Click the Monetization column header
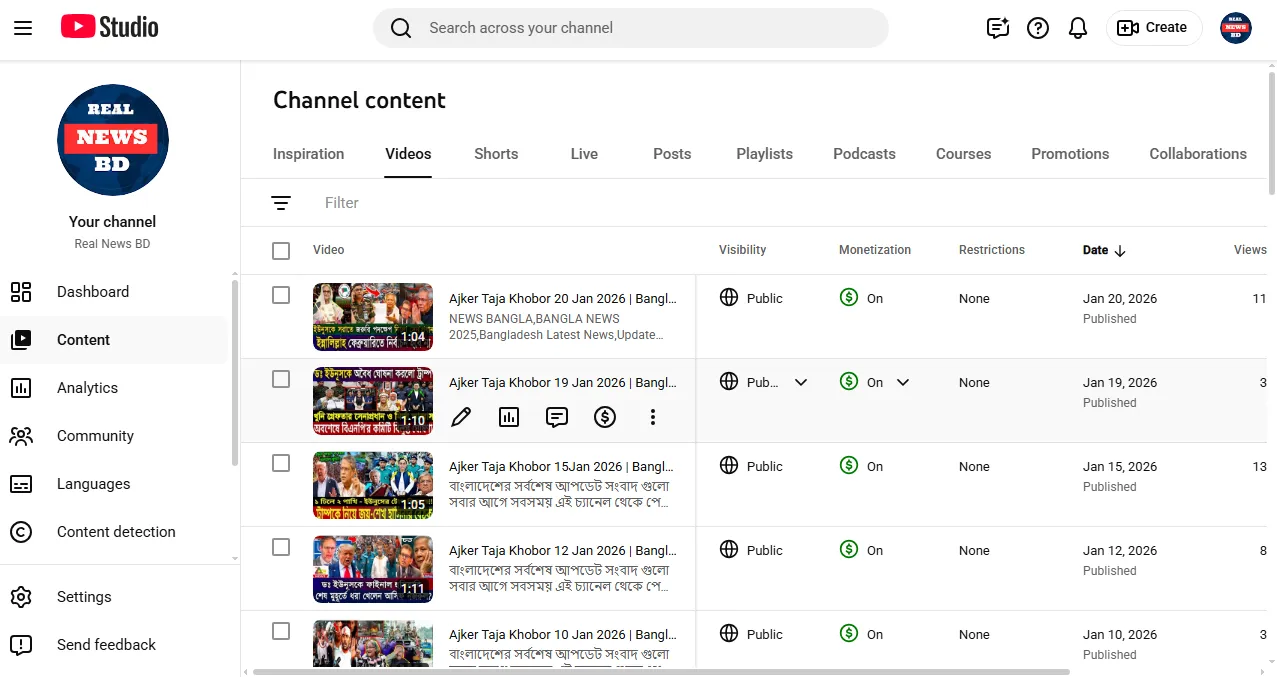Image resolution: width=1277 pixels, height=677 pixels. coord(875,250)
